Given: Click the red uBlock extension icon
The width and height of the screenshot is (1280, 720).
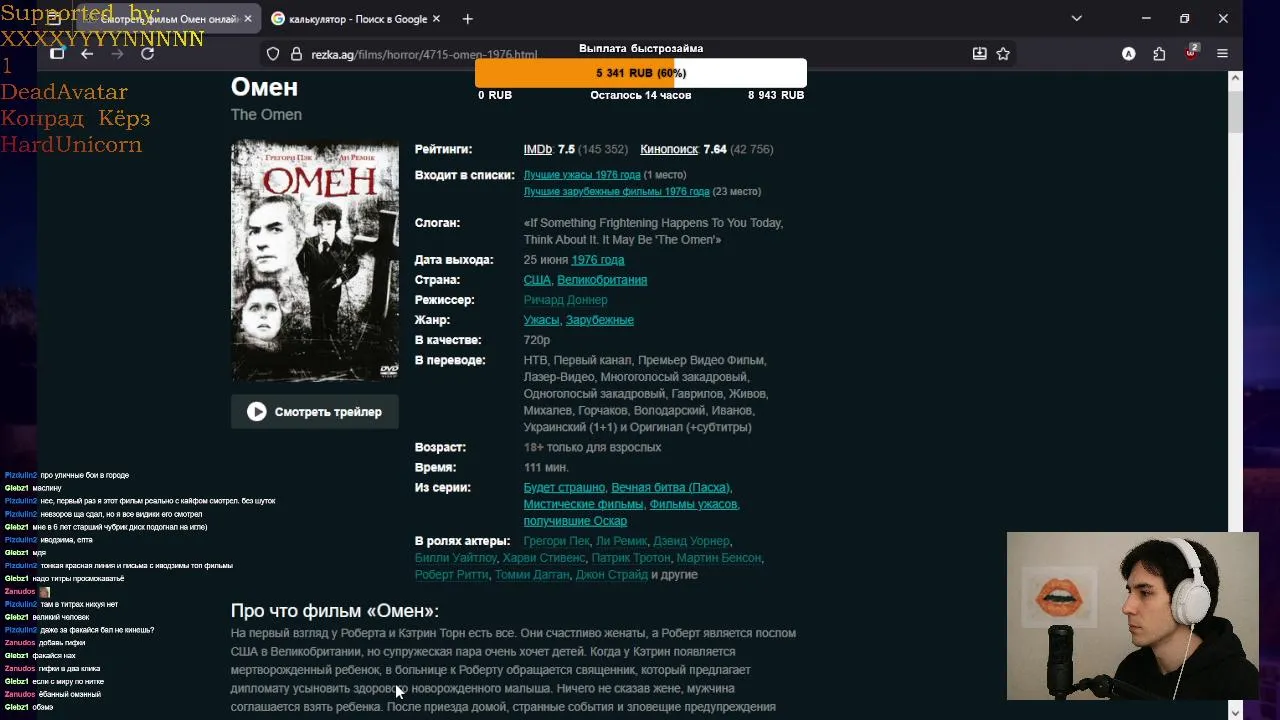Looking at the screenshot, I should coord(1191,53).
